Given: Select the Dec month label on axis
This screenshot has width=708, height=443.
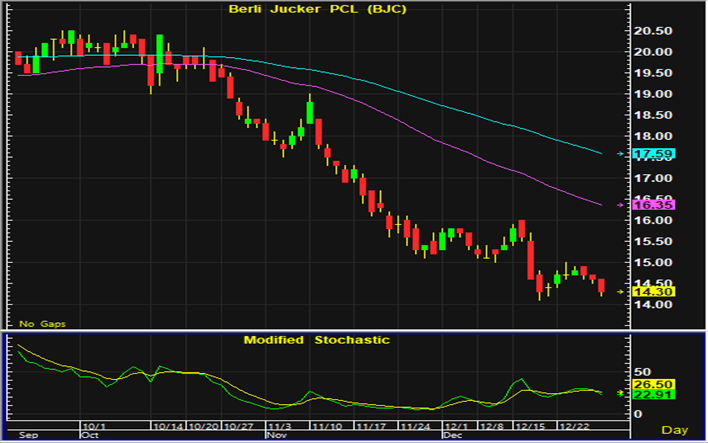Looking at the screenshot, I should 452,435.
